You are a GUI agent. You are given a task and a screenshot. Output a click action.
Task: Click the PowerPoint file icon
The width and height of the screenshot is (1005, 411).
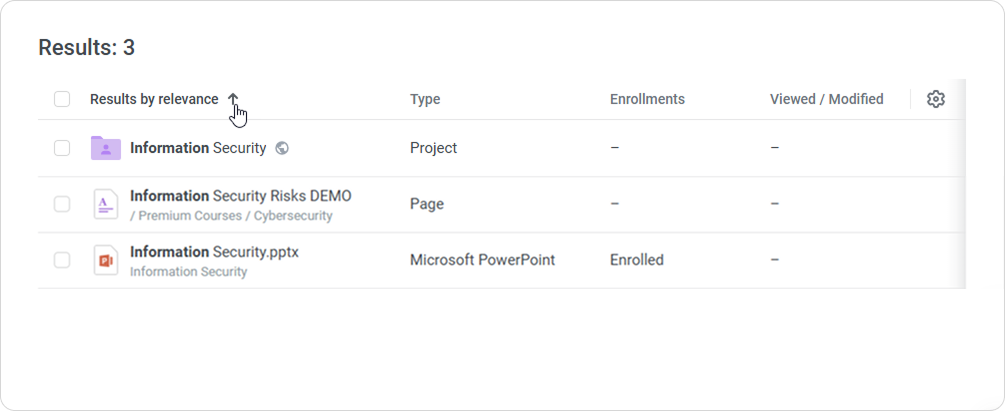click(105, 260)
